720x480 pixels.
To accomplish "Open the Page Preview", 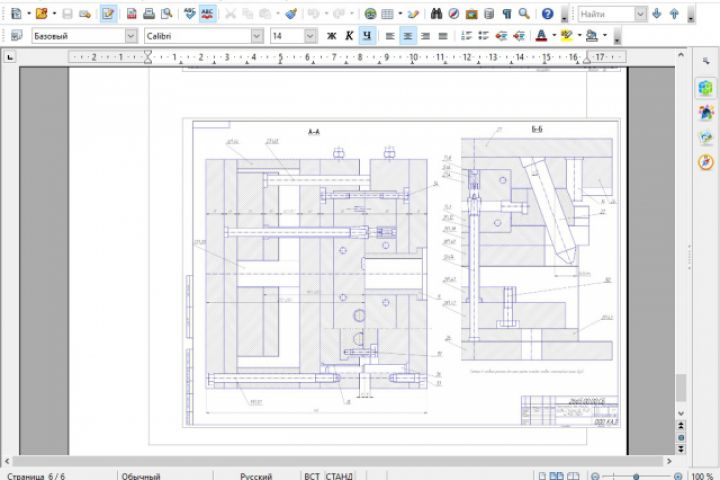I will 166,14.
